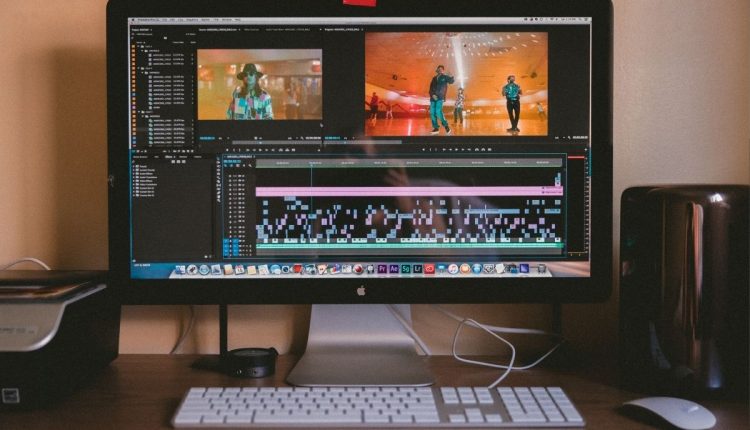The width and height of the screenshot is (750, 430).
Task: Select the Source monitor tab
Action: (218, 30)
